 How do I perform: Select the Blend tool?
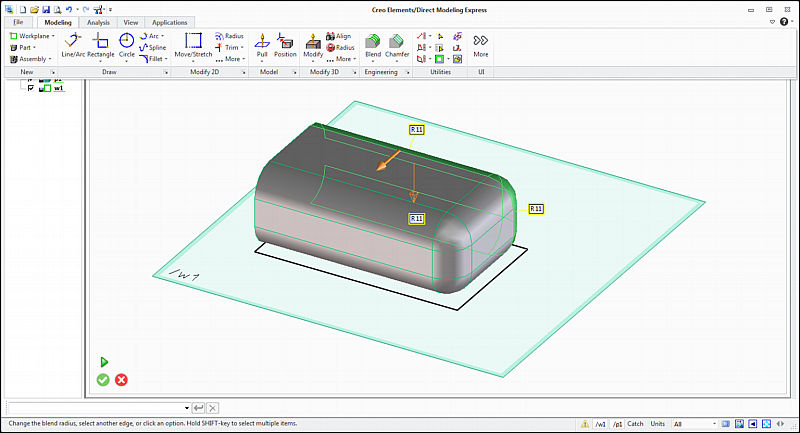373,45
